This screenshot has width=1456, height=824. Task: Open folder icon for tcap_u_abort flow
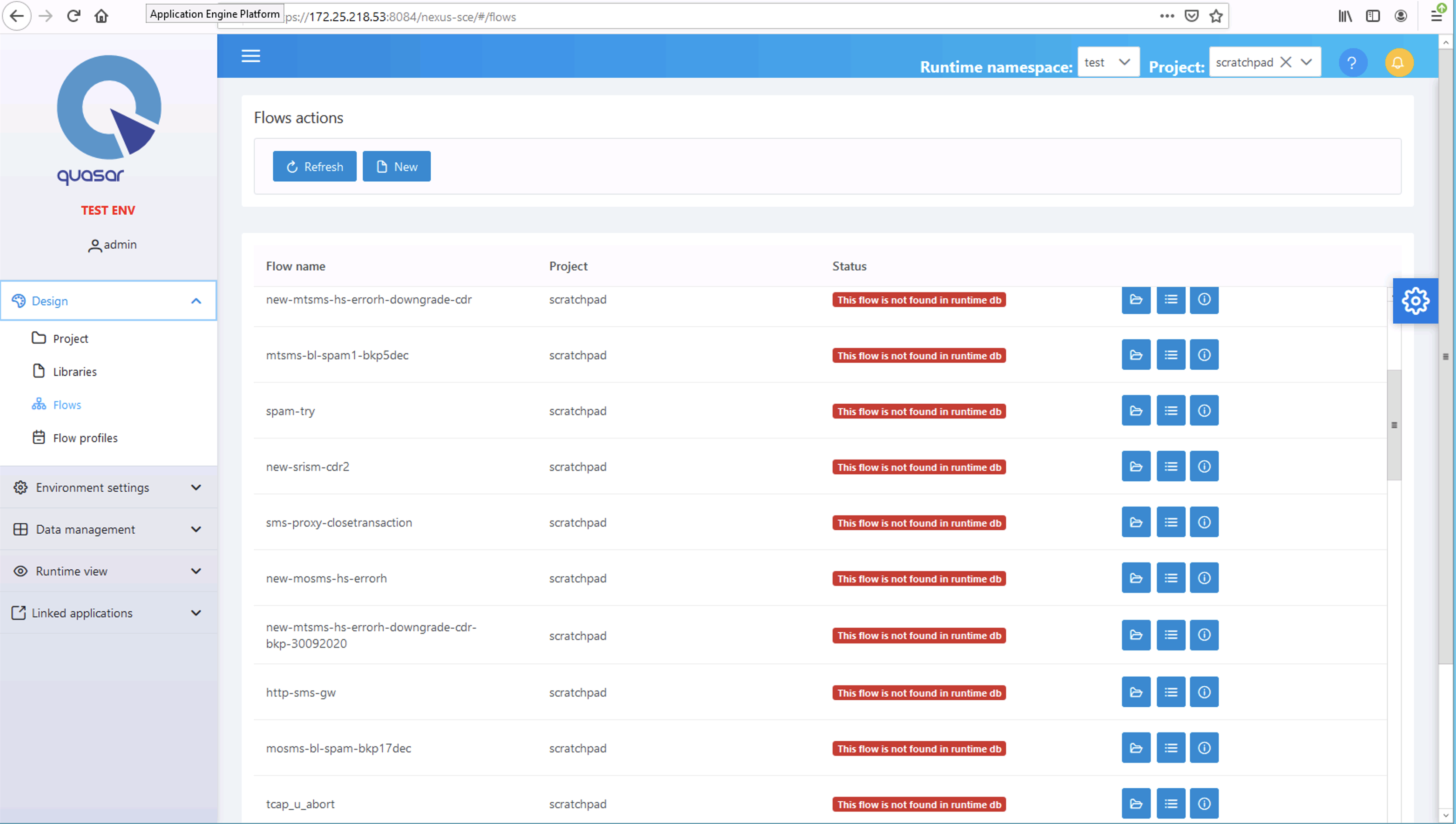(x=1136, y=804)
